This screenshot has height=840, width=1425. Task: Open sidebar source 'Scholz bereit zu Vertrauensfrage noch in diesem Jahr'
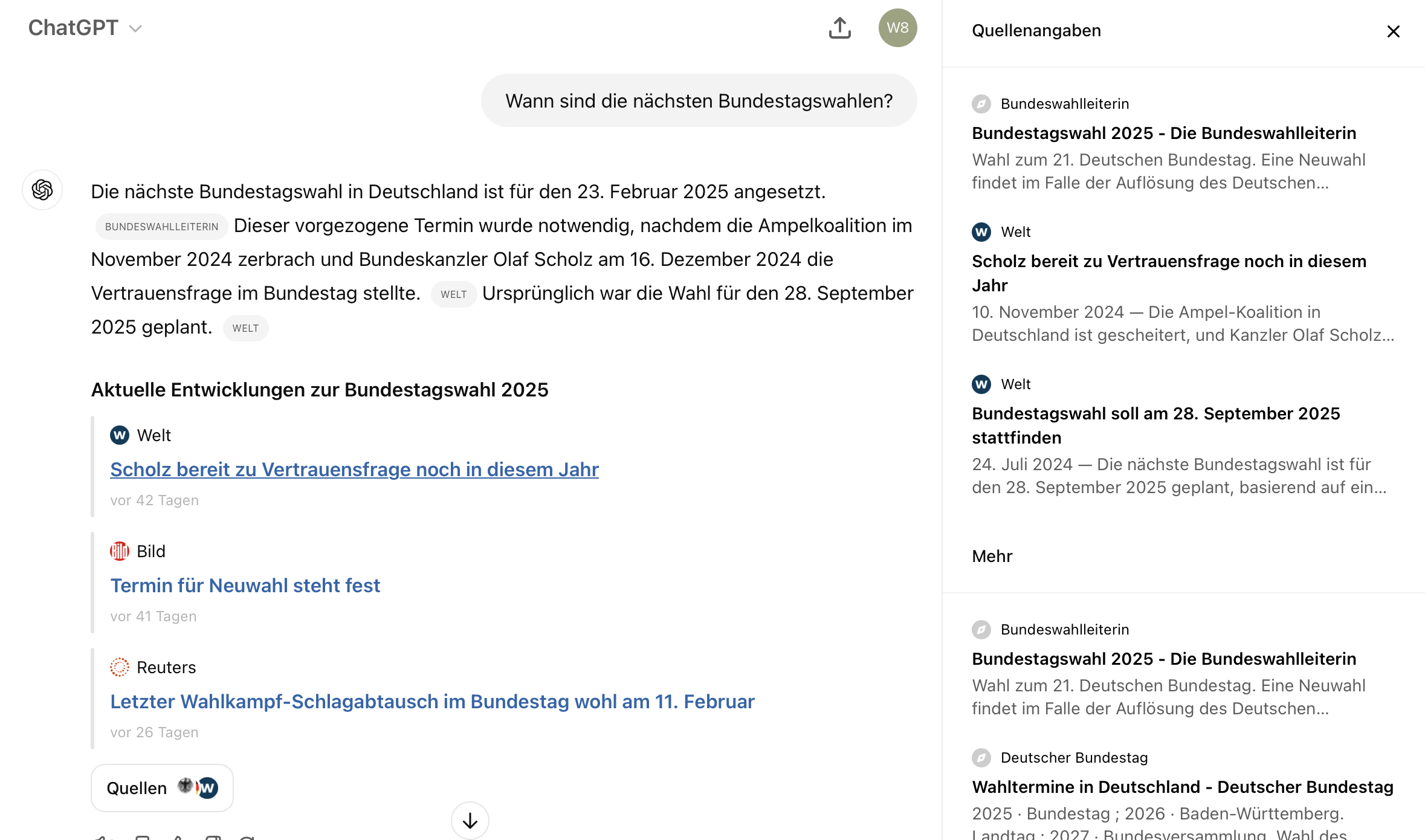(1169, 273)
